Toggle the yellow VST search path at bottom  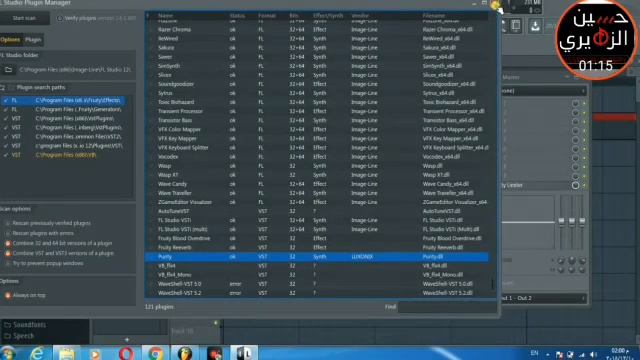6,155
